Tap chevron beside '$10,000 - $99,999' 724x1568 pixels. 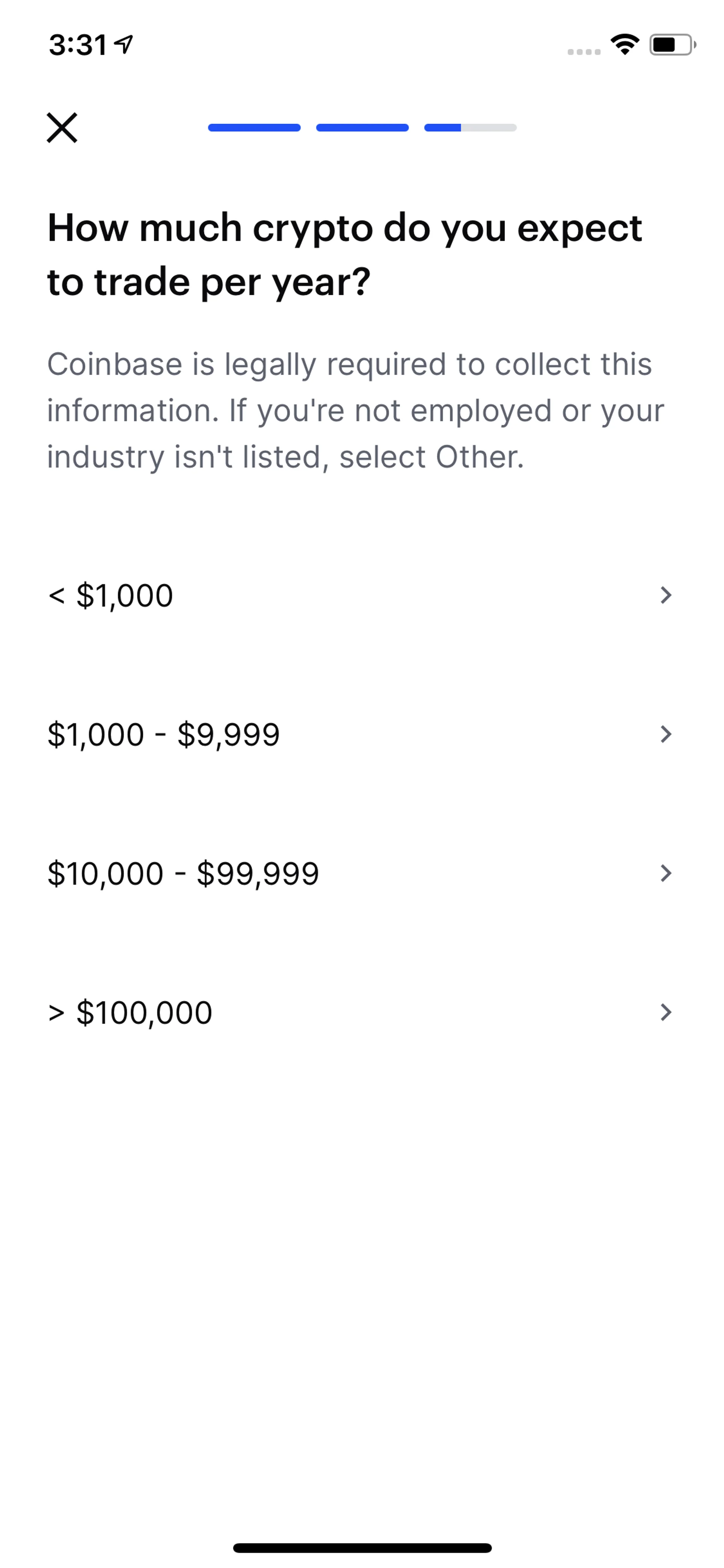(x=666, y=874)
